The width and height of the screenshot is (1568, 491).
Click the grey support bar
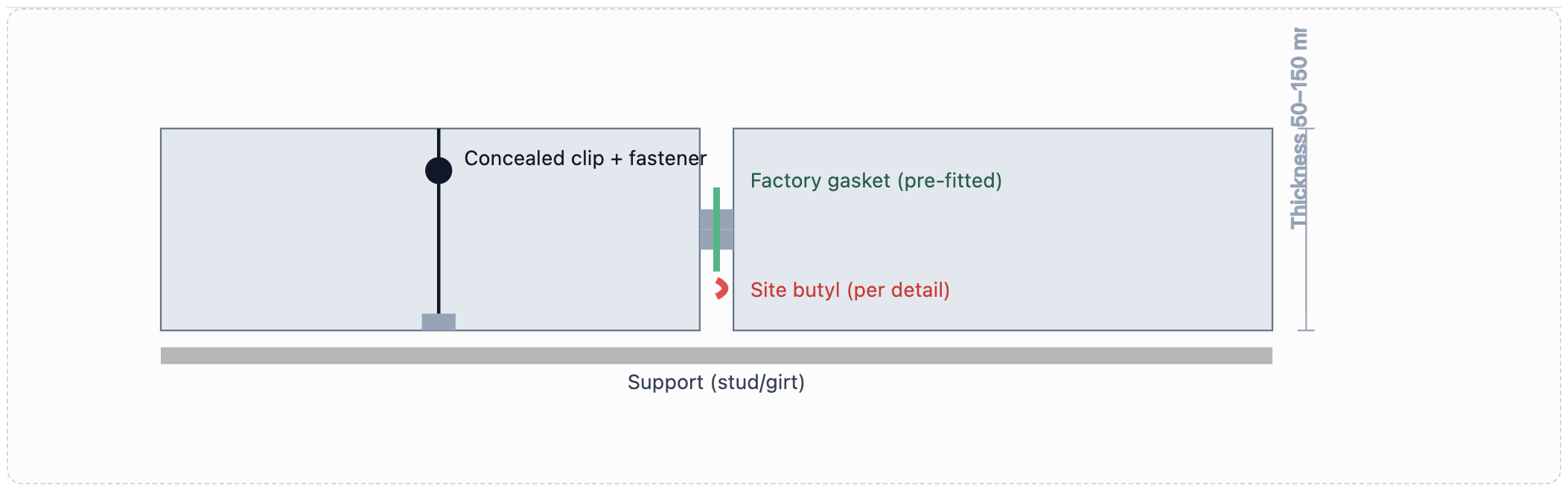click(716, 356)
